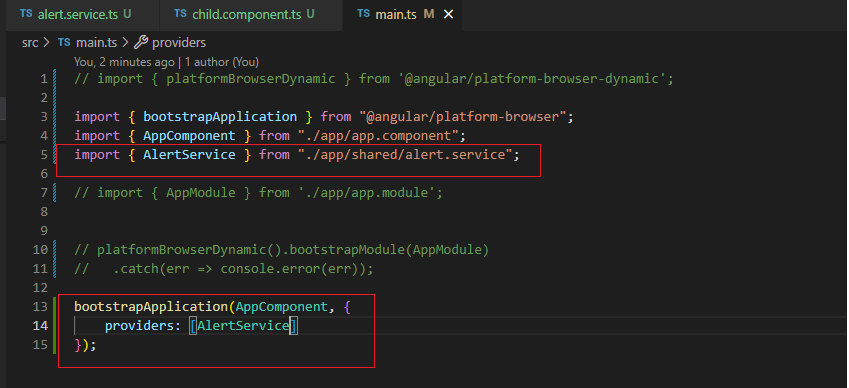Click the wrench icon in breadcrumb
The width and height of the screenshot is (849, 388).
coord(141,42)
